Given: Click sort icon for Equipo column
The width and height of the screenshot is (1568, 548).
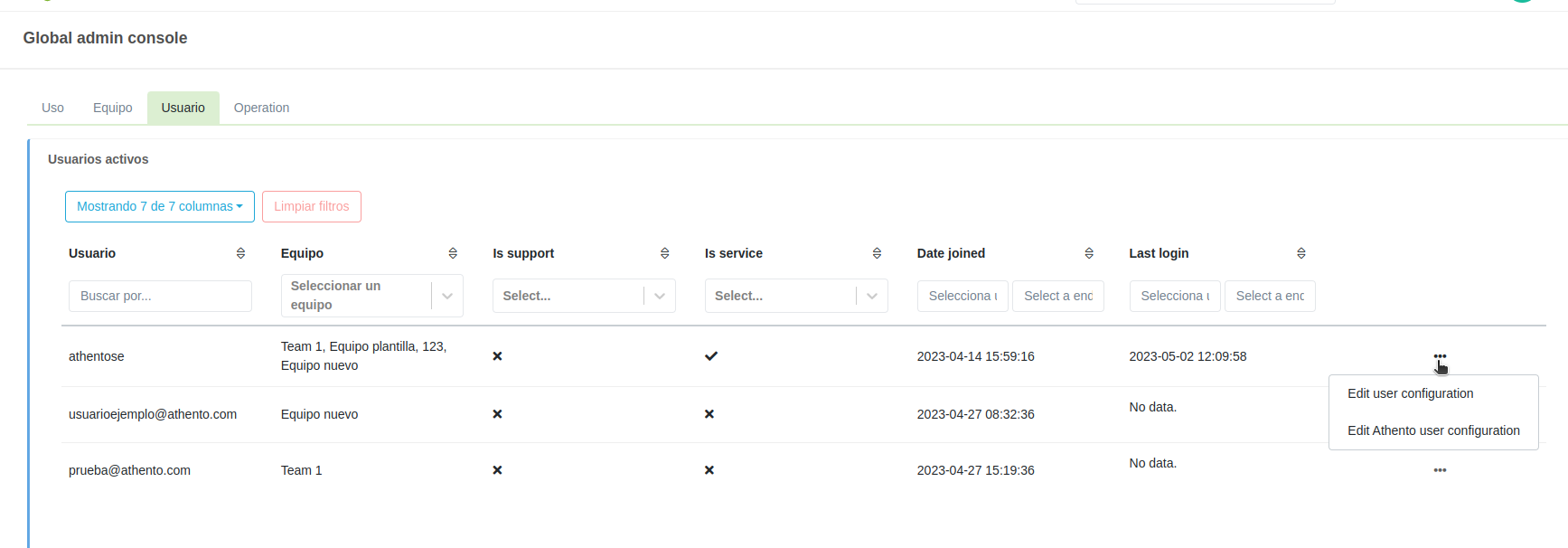Looking at the screenshot, I should (x=453, y=253).
